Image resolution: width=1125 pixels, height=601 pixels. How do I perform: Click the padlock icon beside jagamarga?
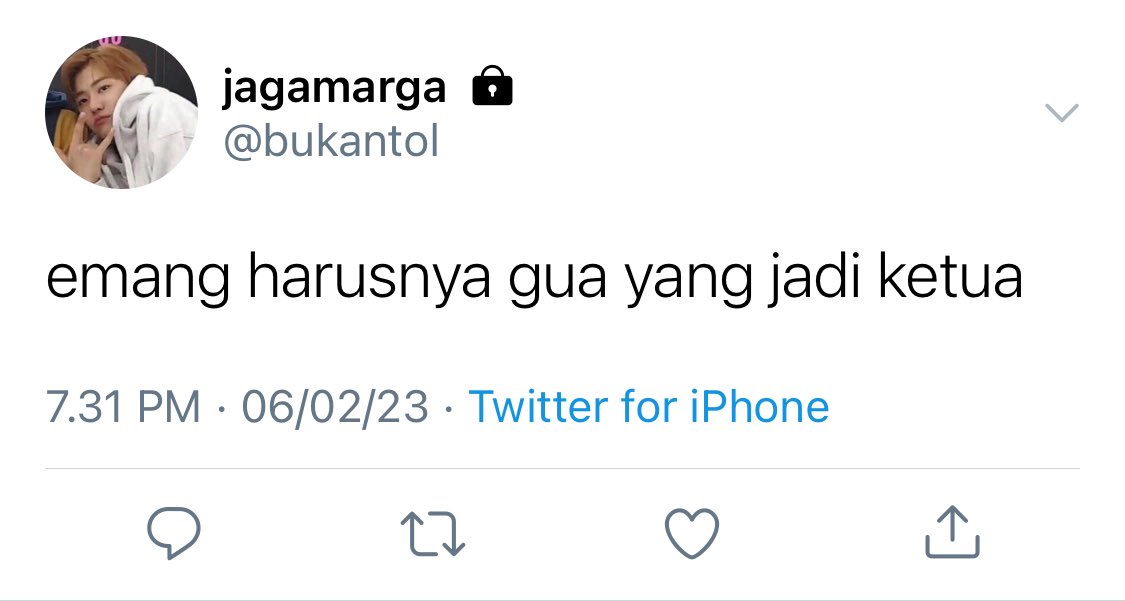point(492,85)
